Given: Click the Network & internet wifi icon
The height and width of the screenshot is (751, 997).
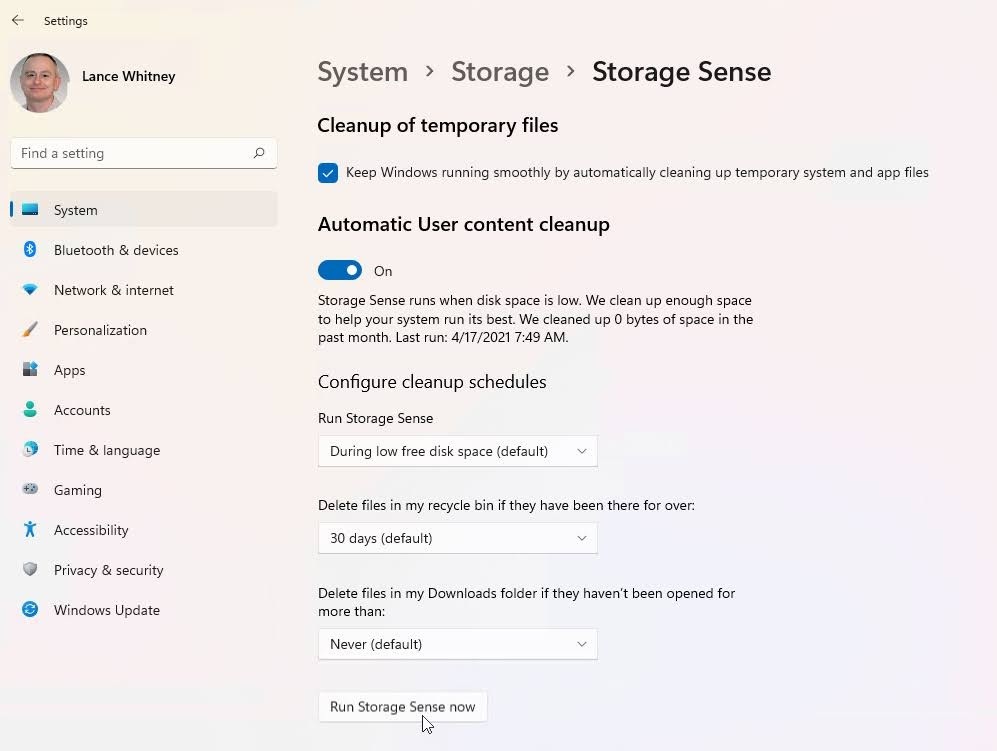Looking at the screenshot, I should (x=30, y=290).
